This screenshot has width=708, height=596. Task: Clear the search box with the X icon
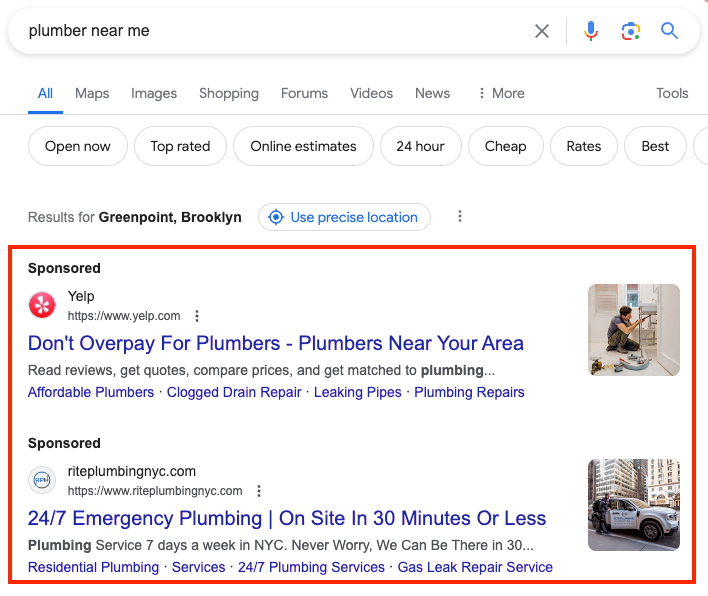point(542,31)
